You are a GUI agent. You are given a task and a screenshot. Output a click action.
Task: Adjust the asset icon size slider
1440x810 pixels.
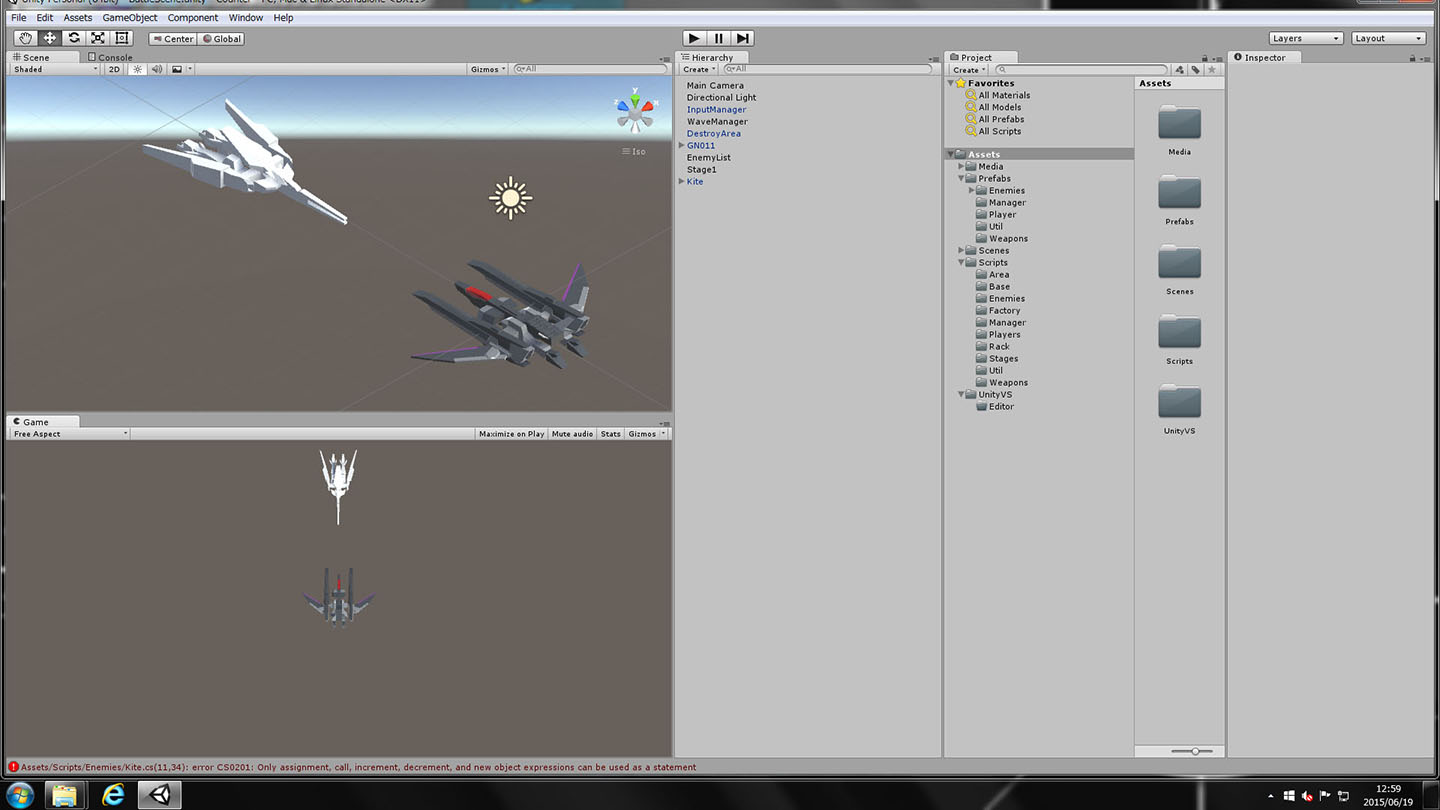1194,751
